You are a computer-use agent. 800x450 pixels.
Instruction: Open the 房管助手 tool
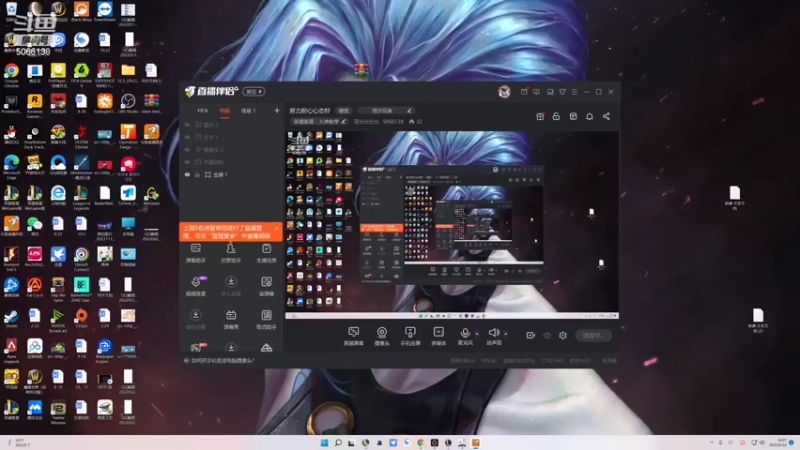(231, 253)
